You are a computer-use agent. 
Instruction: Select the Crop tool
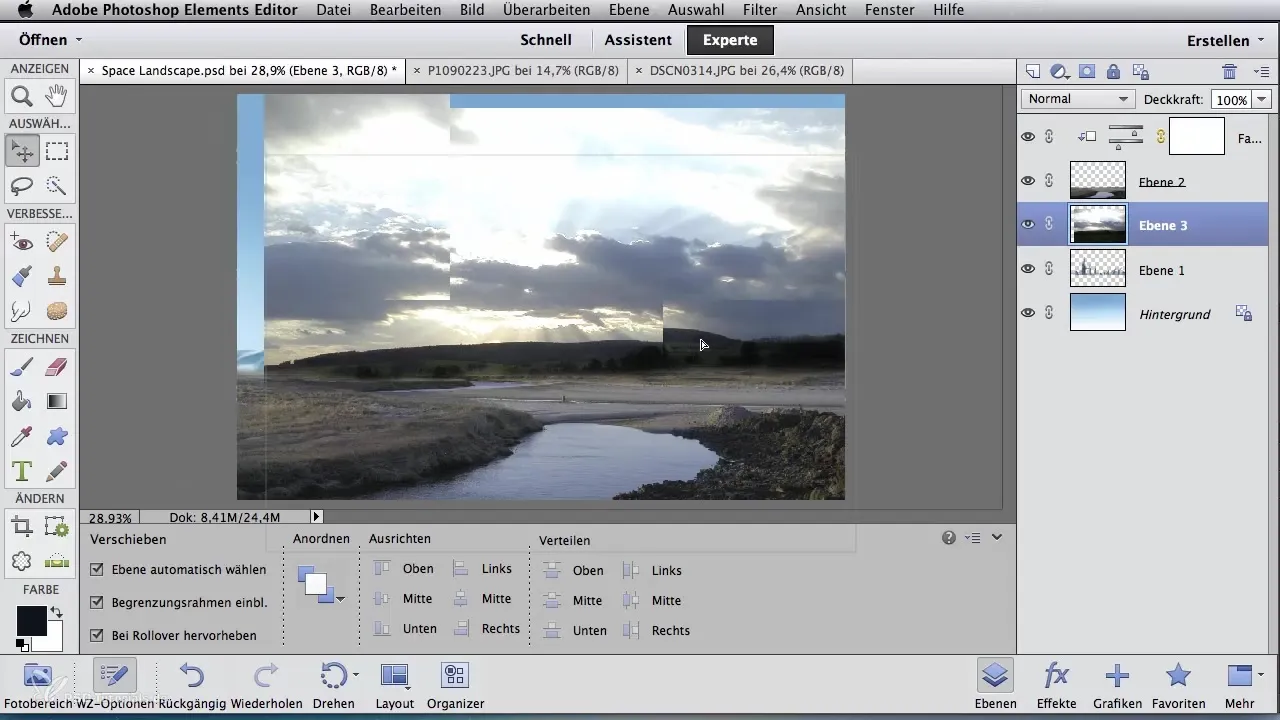coord(22,527)
